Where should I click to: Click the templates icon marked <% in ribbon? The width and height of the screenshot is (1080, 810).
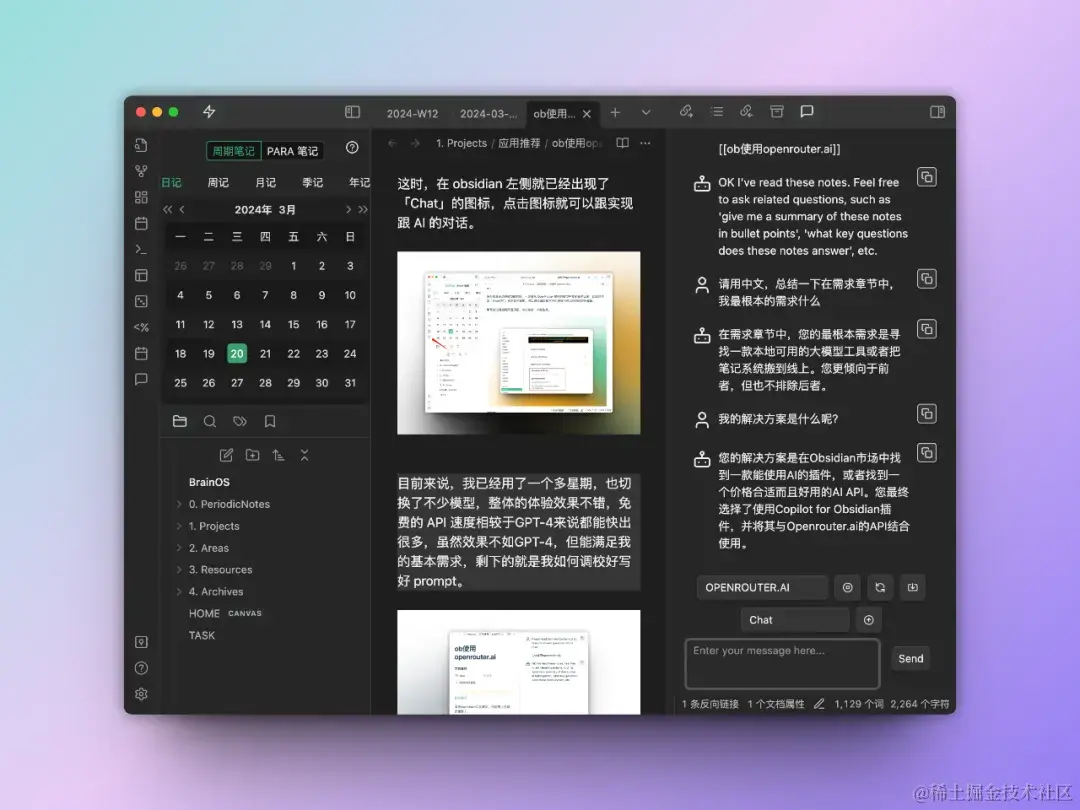coord(141,327)
